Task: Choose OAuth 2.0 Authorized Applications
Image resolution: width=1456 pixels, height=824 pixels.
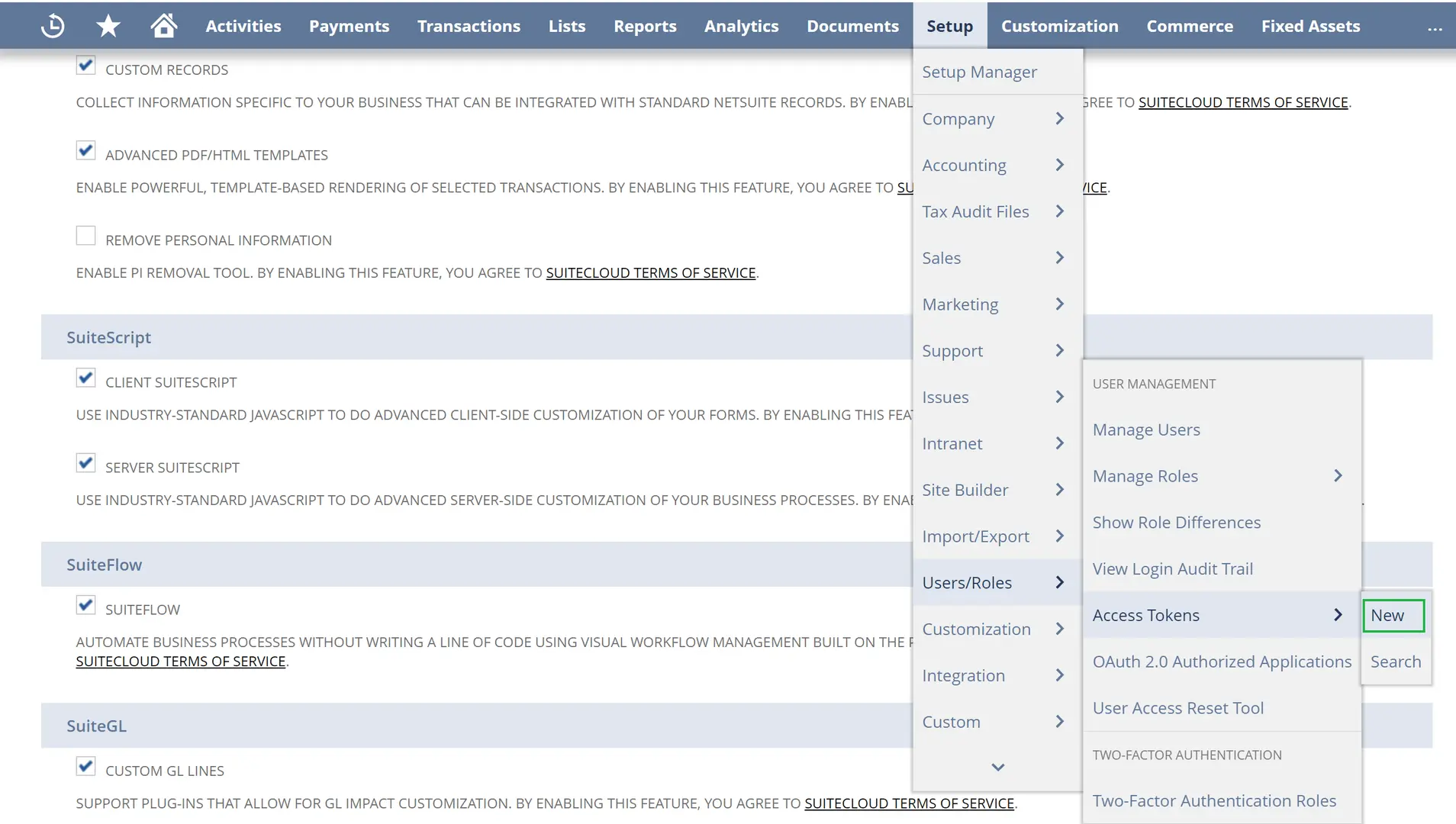Action: (x=1222, y=661)
